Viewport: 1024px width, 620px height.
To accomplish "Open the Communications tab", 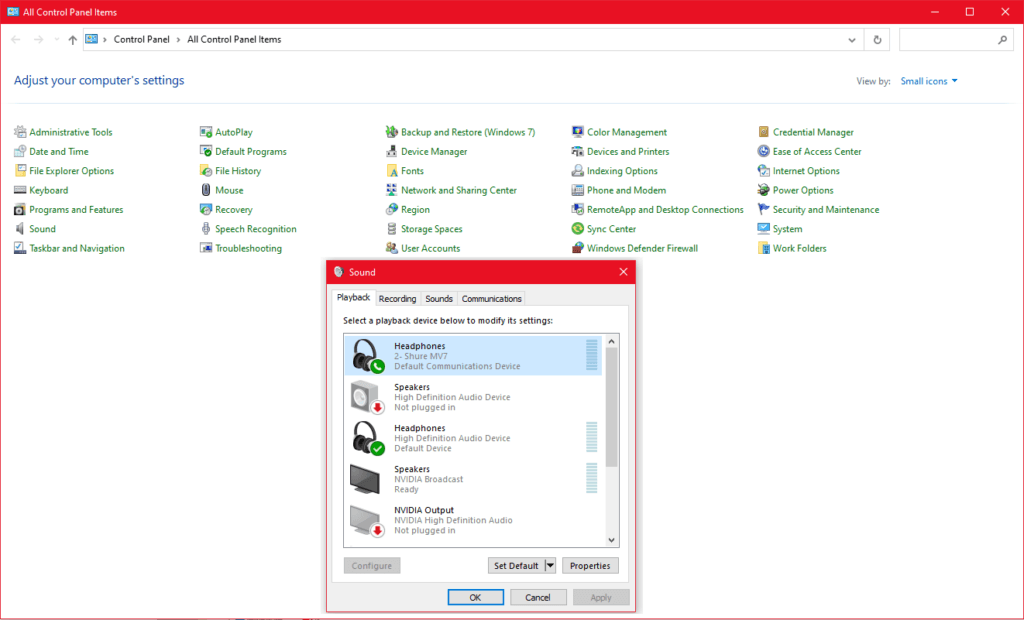I will [x=491, y=299].
